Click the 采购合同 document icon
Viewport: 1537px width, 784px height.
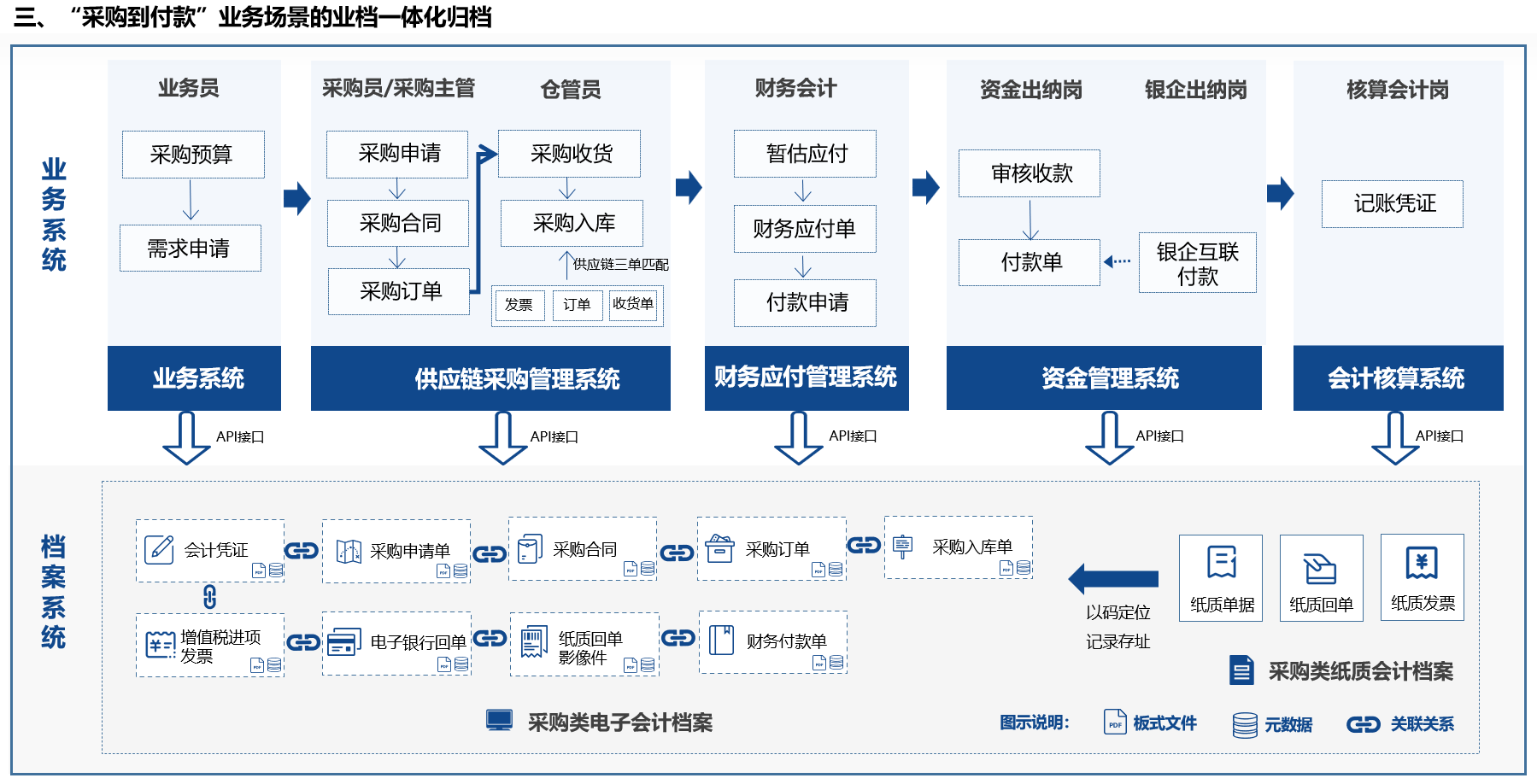point(531,548)
